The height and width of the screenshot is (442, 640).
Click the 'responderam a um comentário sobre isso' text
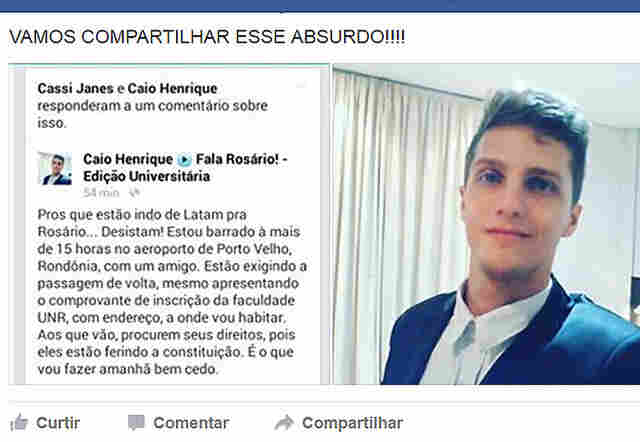click(153, 114)
